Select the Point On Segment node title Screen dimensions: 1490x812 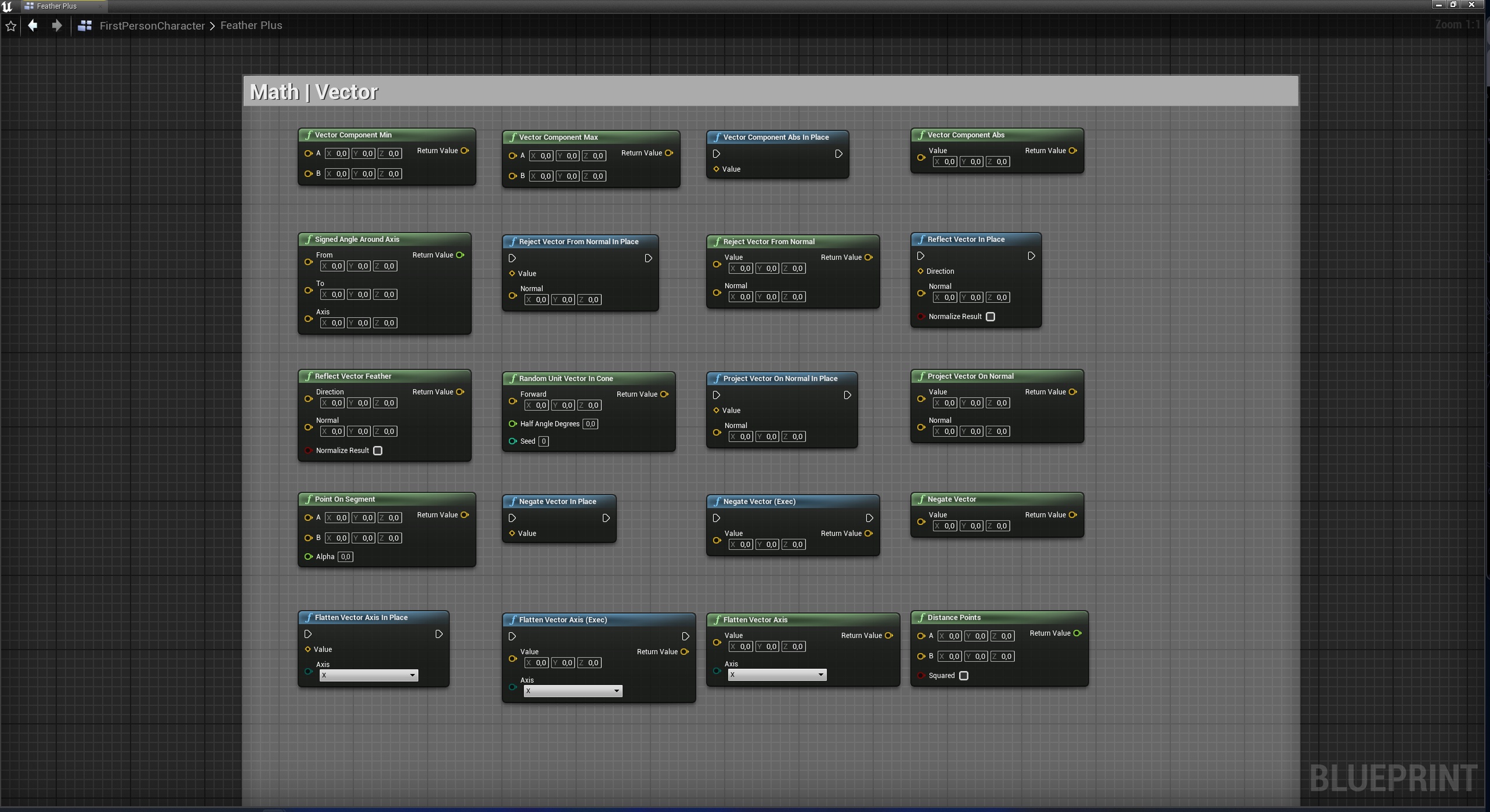345,499
